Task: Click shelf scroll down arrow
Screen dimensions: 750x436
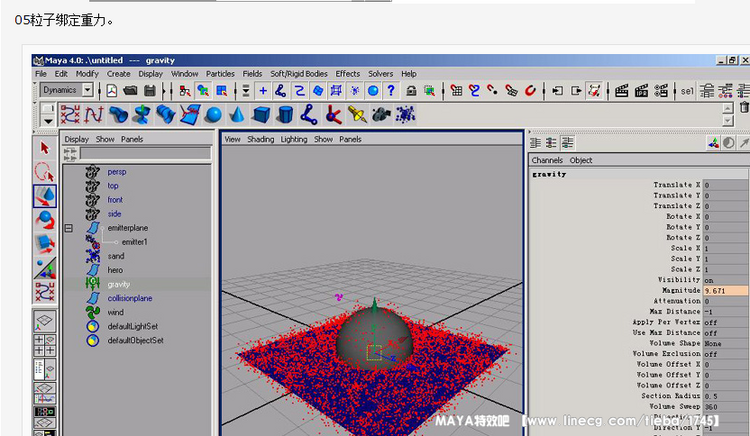Action: point(728,121)
